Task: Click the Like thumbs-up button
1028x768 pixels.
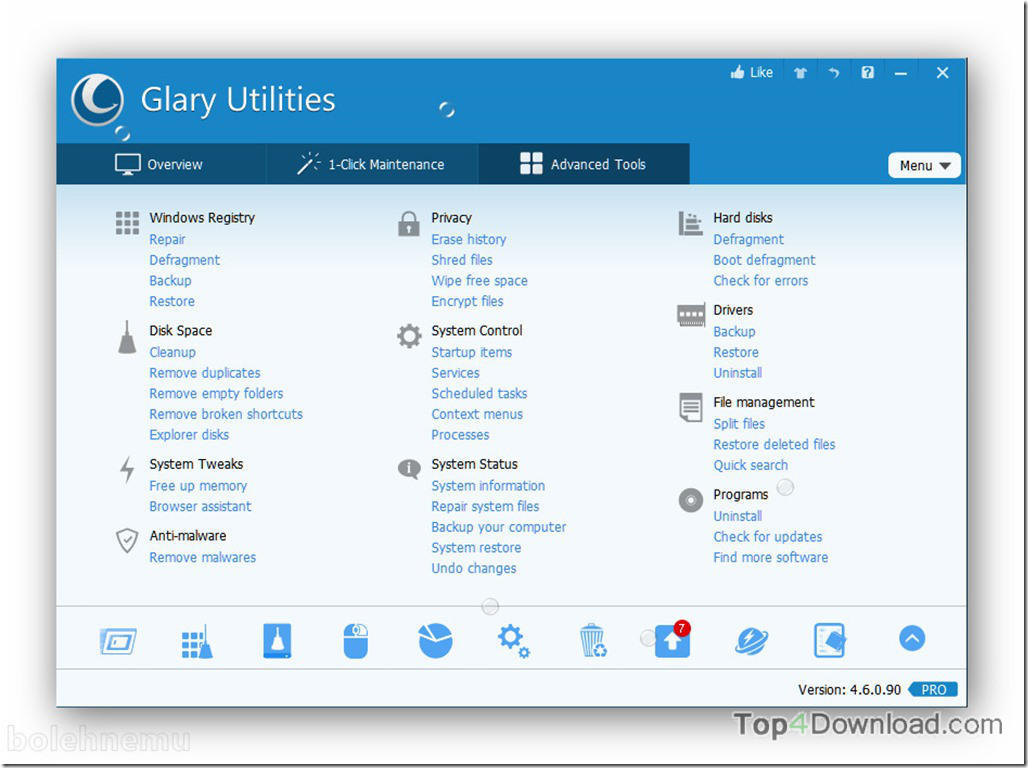Action: 751,73
